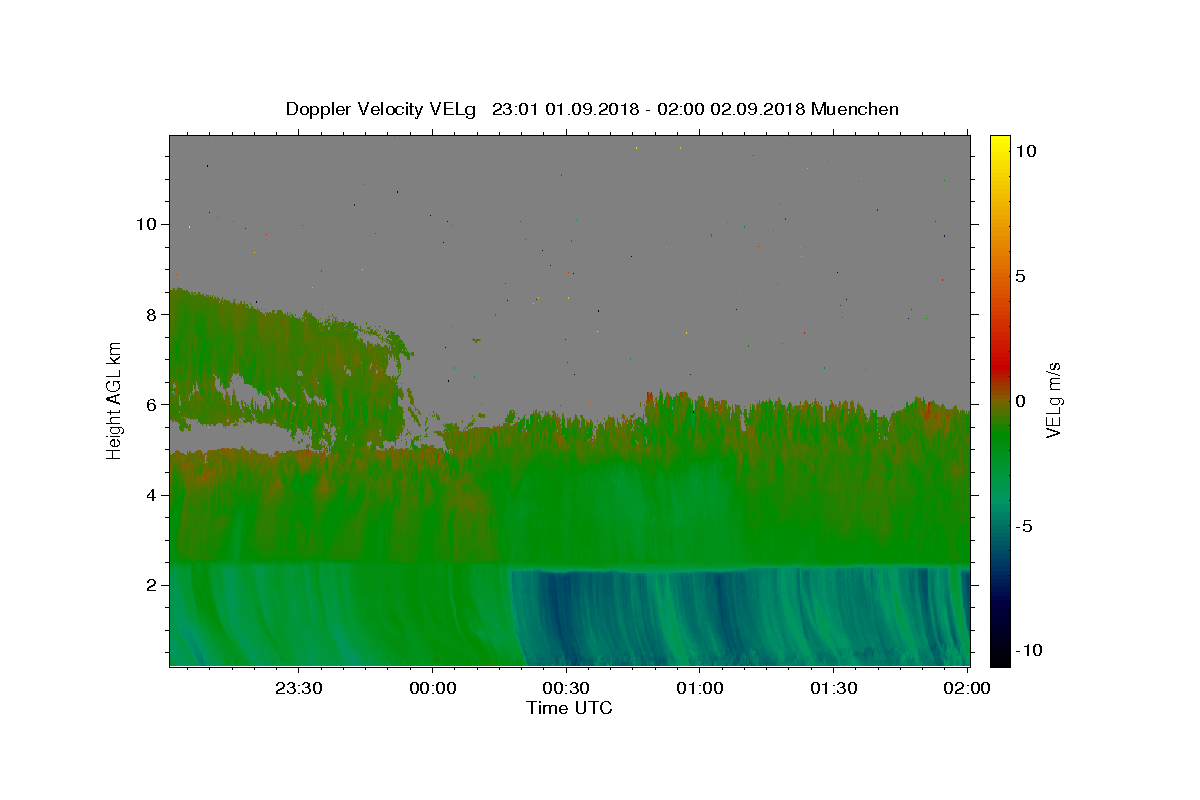Screen dimensions: 1200x800
Task: Click the height axis label '6'
Action: click(152, 405)
